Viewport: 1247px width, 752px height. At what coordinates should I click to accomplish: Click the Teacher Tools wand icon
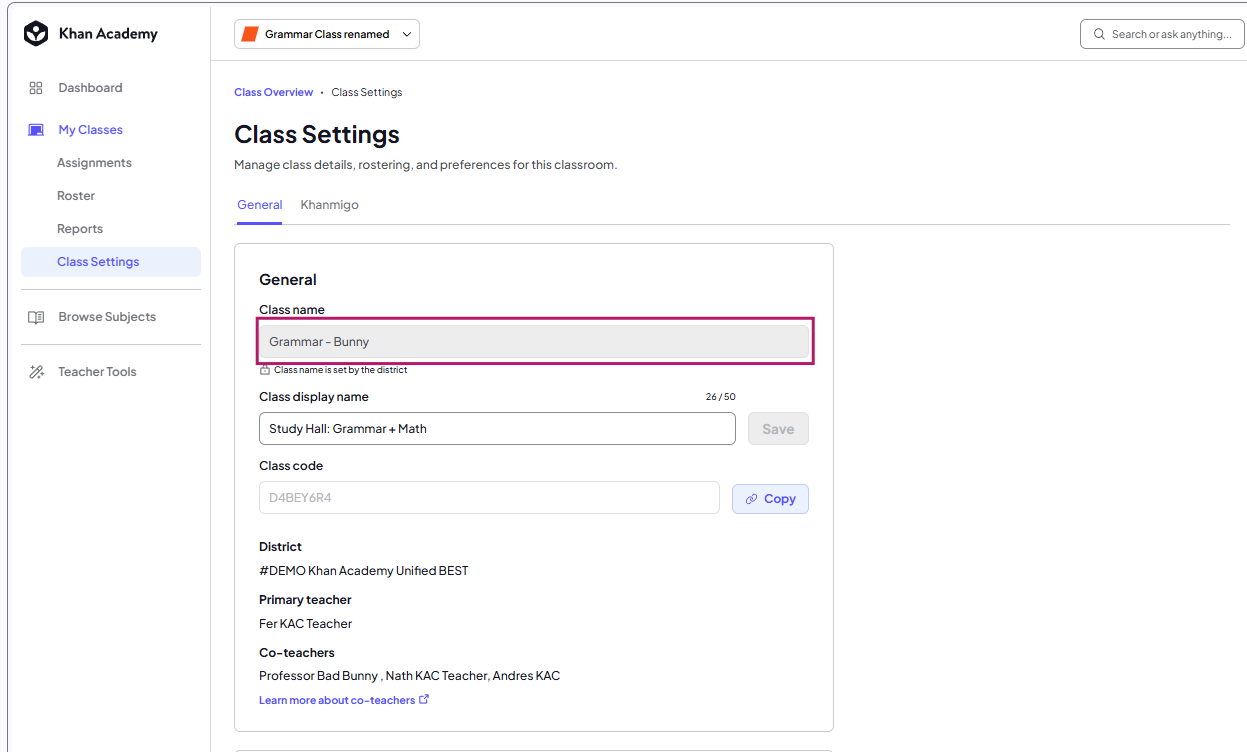(36, 372)
